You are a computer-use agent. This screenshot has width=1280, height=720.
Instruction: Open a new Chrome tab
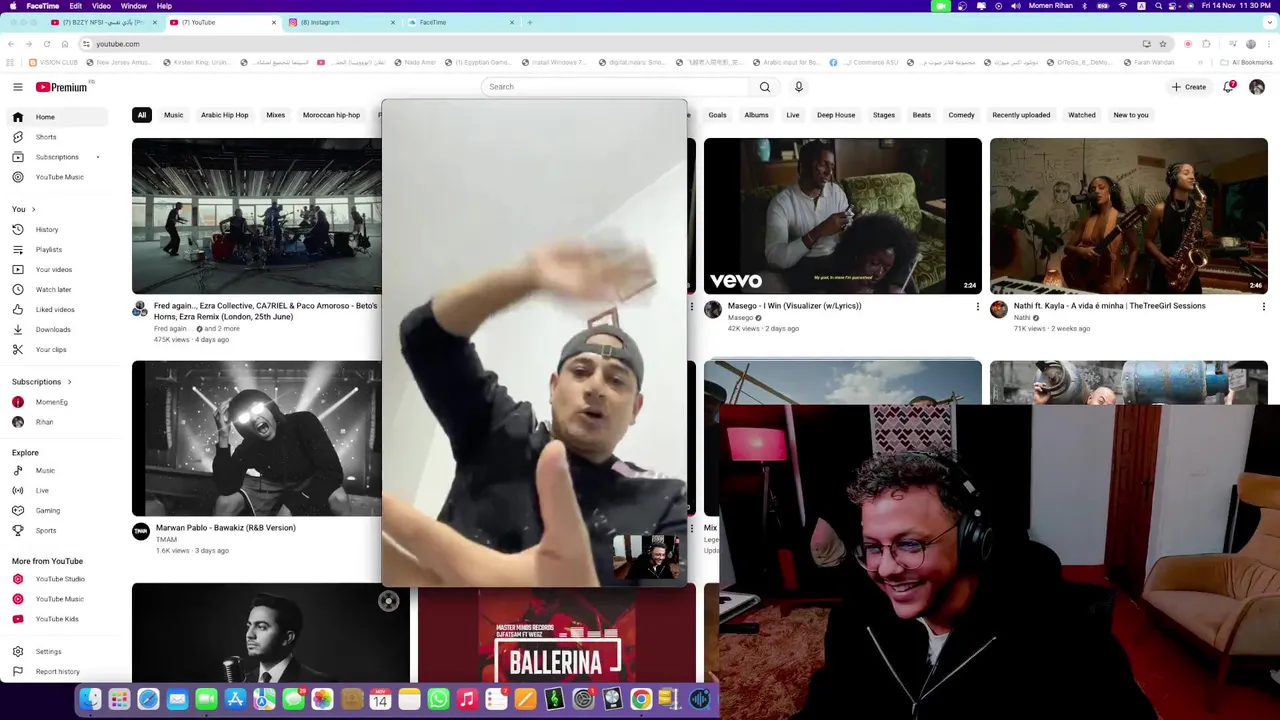(530, 22)
